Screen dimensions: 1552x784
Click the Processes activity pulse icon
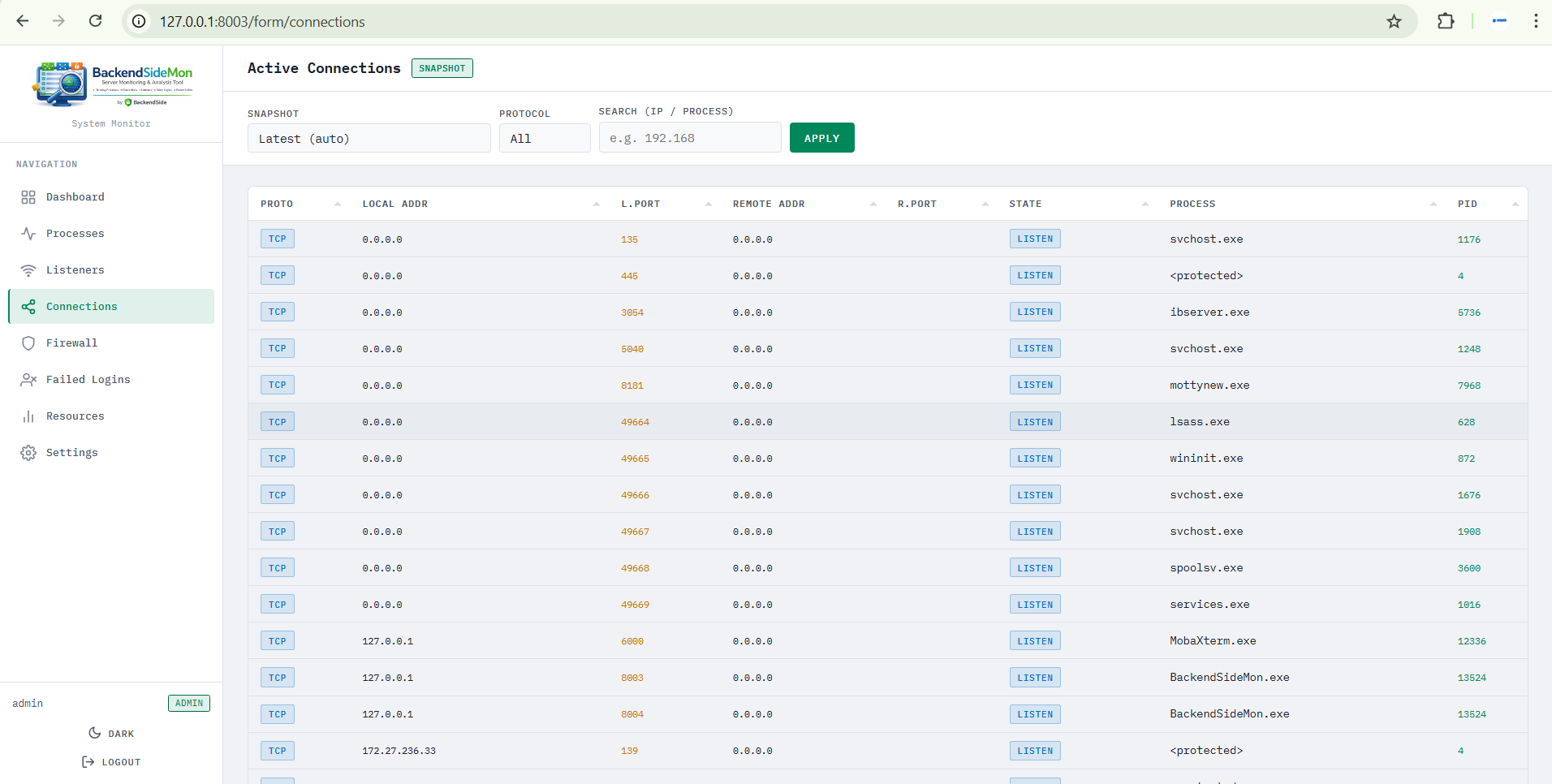(28, 234)
